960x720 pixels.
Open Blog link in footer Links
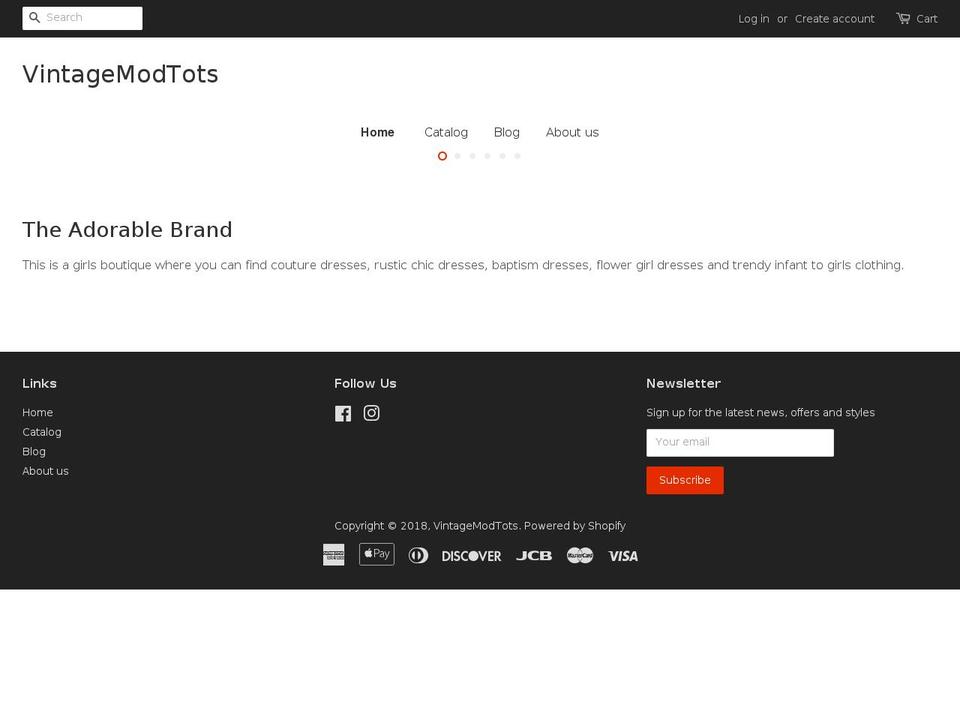[34, 452]
